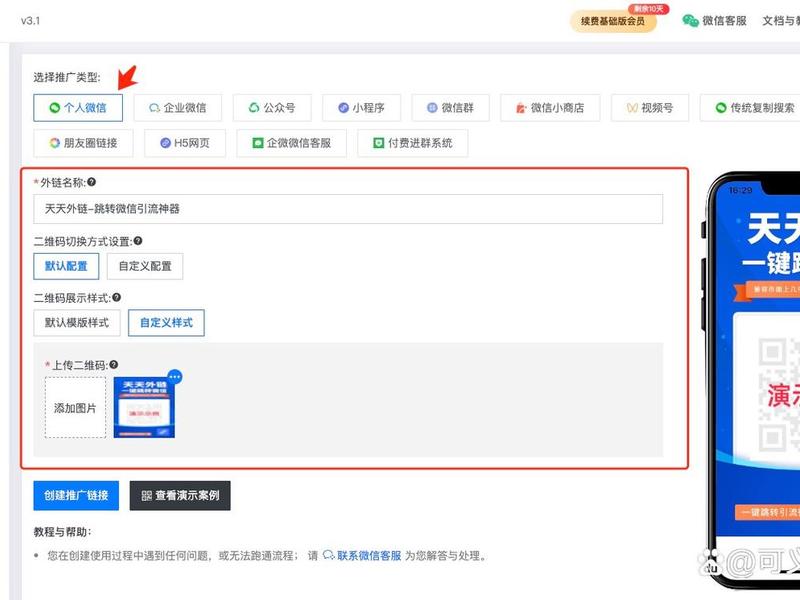Select 默认模版样式 display style
The height and width of the screenshot is (600, 800).
click(77, 322)
